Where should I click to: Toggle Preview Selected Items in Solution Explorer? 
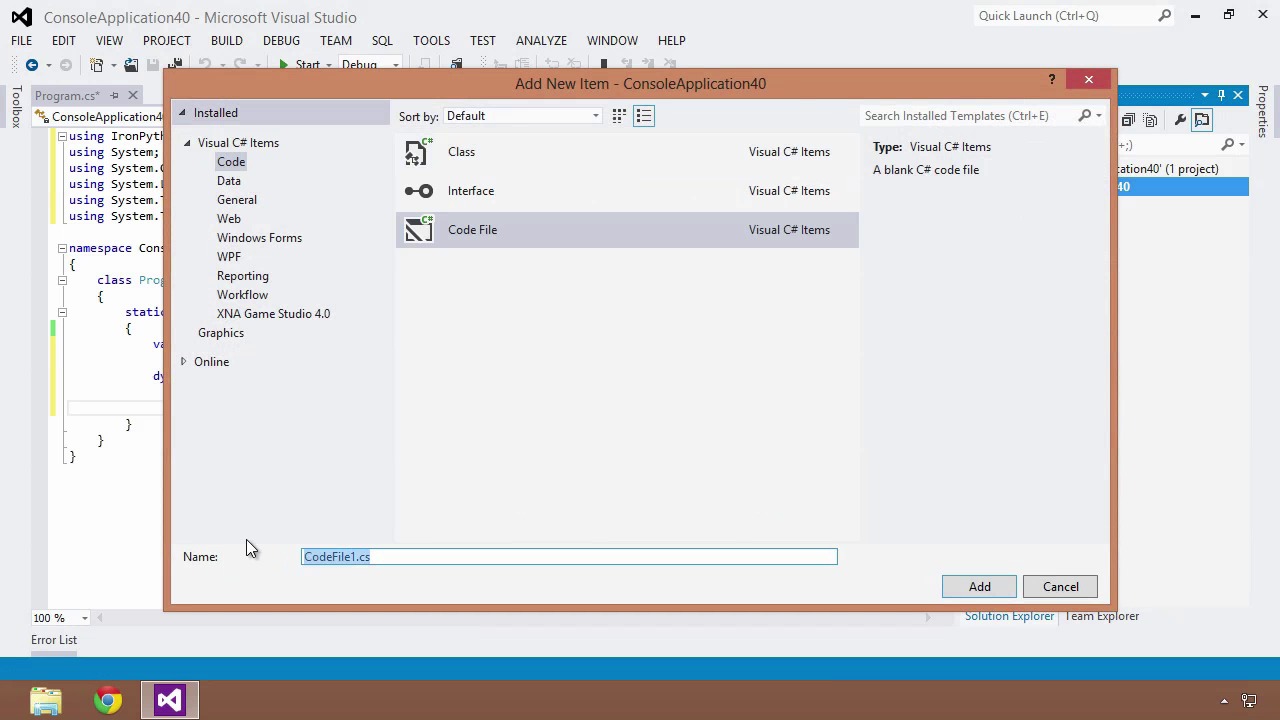pyautogui.click(x=1202, y=120)
